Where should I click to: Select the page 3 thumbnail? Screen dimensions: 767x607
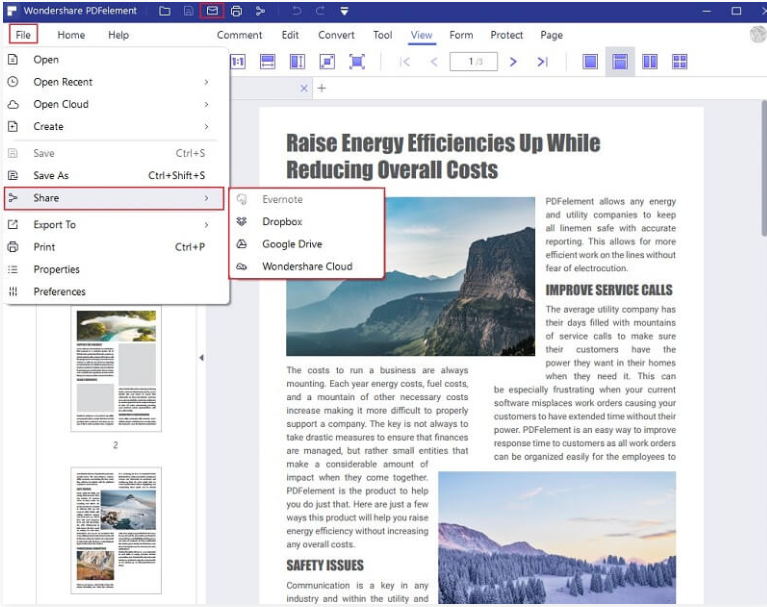(x=116, y=531)
